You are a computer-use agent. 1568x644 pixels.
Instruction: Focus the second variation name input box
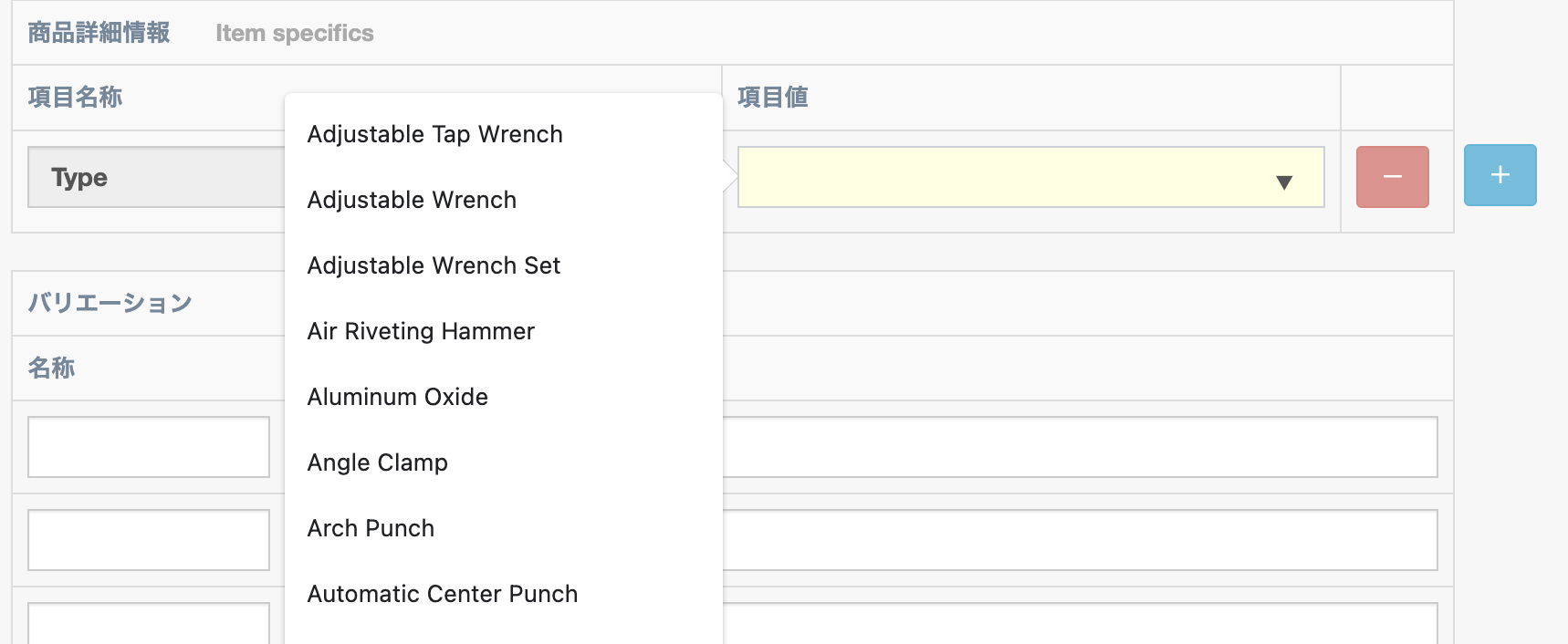click(149, 540)
